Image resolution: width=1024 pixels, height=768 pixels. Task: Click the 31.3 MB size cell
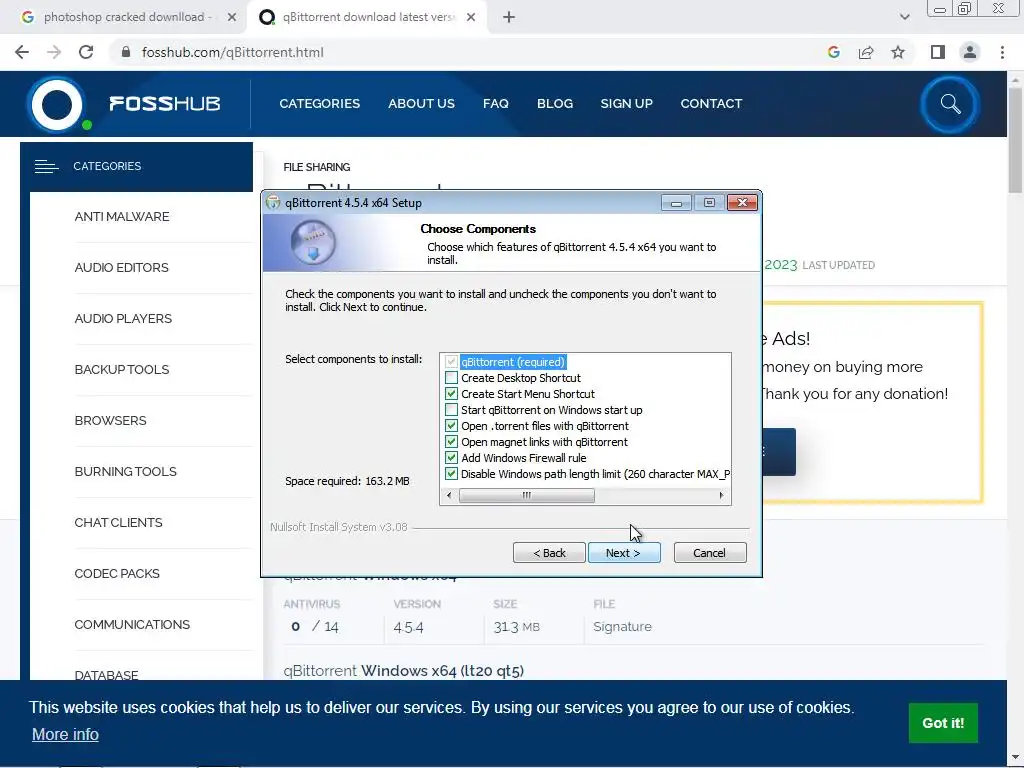coord(517,627)
